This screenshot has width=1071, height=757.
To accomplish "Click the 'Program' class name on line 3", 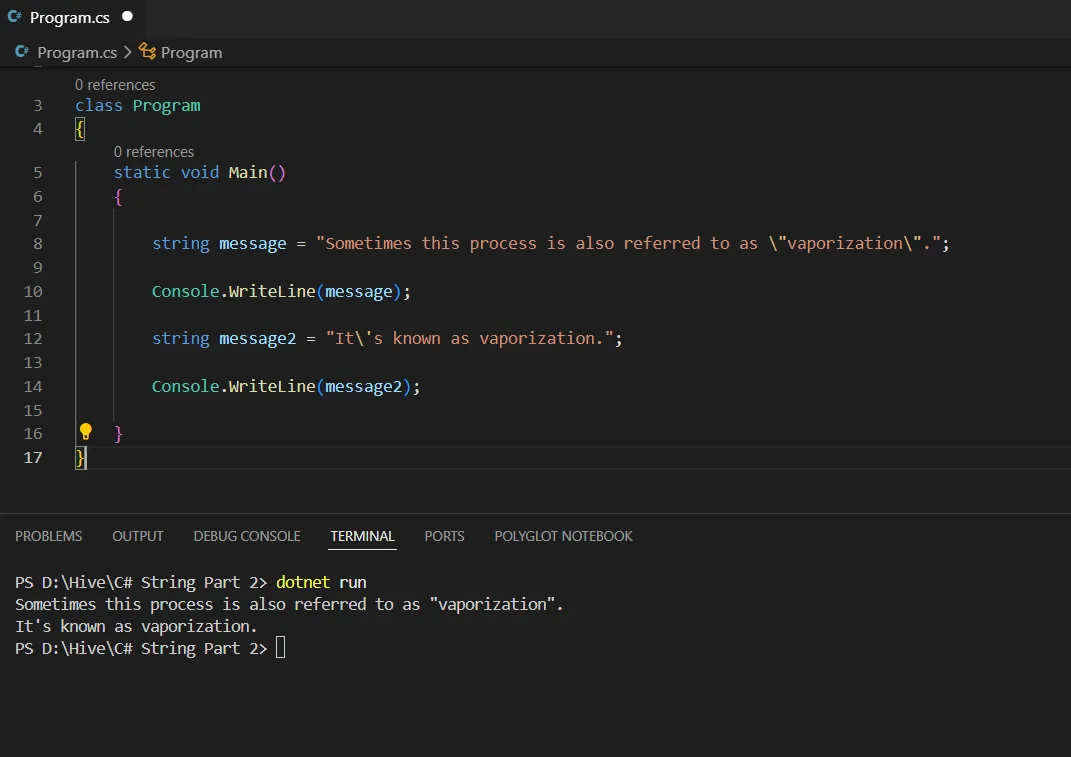I will pos(167,106).
